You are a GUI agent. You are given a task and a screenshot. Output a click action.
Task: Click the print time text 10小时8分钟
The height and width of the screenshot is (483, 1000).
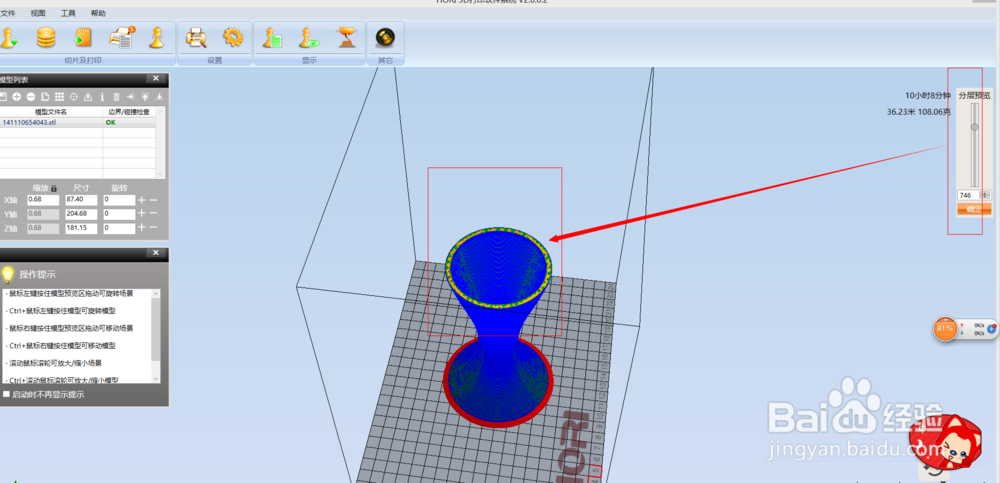pyautogui.click(x=928, y=96)
